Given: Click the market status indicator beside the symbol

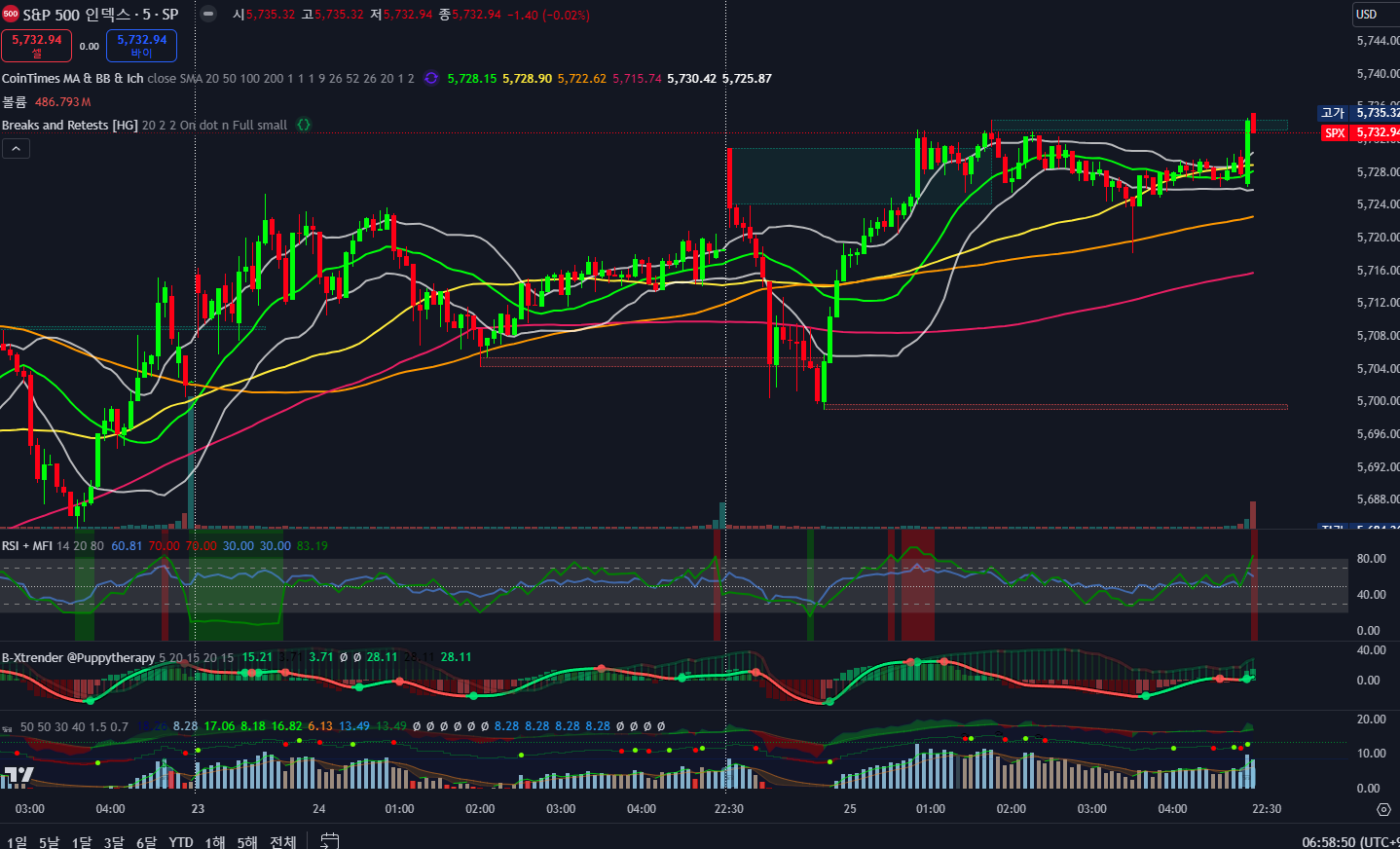Looking at the screenshot, I should [x=208, y=15].
